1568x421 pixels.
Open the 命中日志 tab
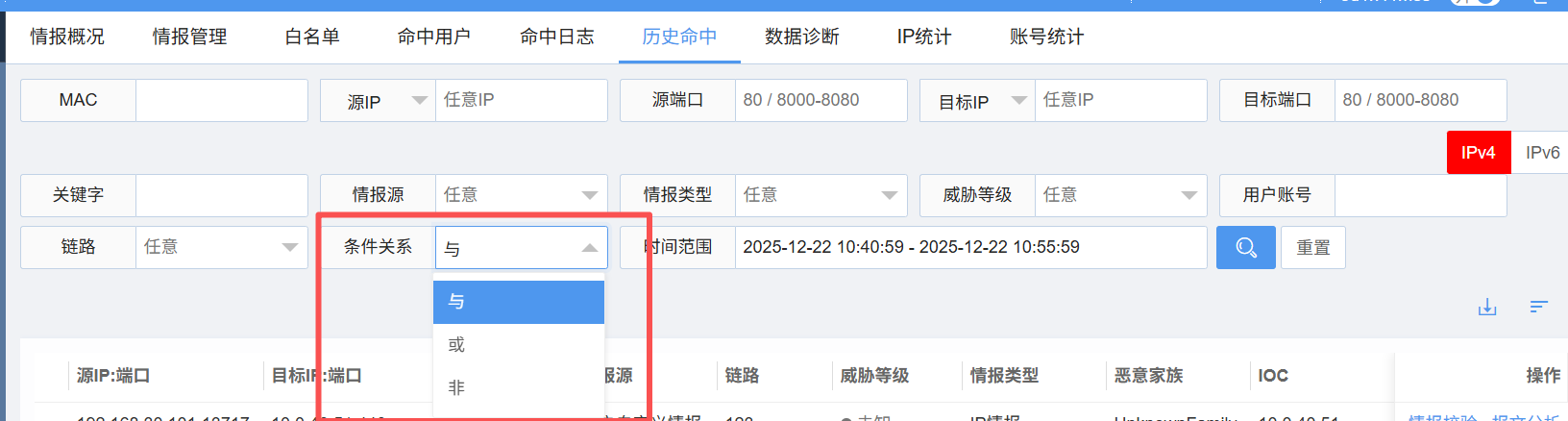point(556,37)
